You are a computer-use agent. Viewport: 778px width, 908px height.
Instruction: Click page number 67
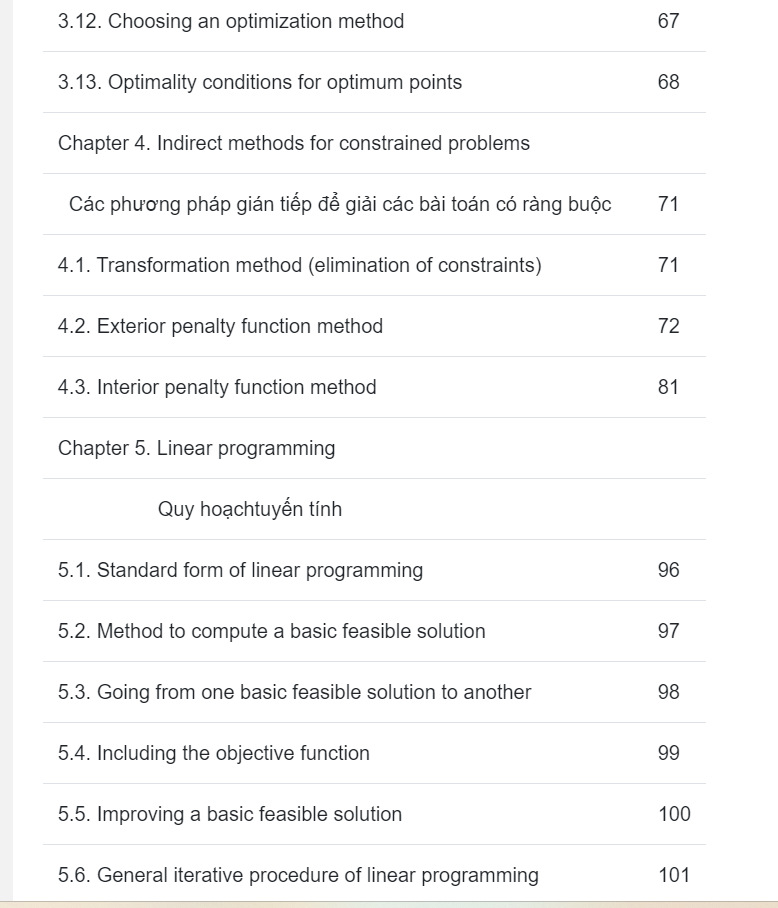point(669,21)
